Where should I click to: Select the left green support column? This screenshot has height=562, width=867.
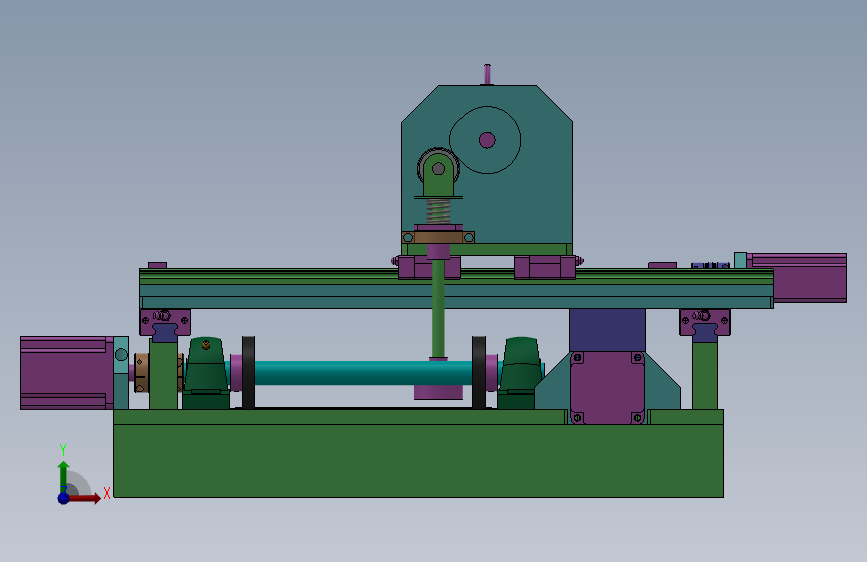tap(164, 376)
